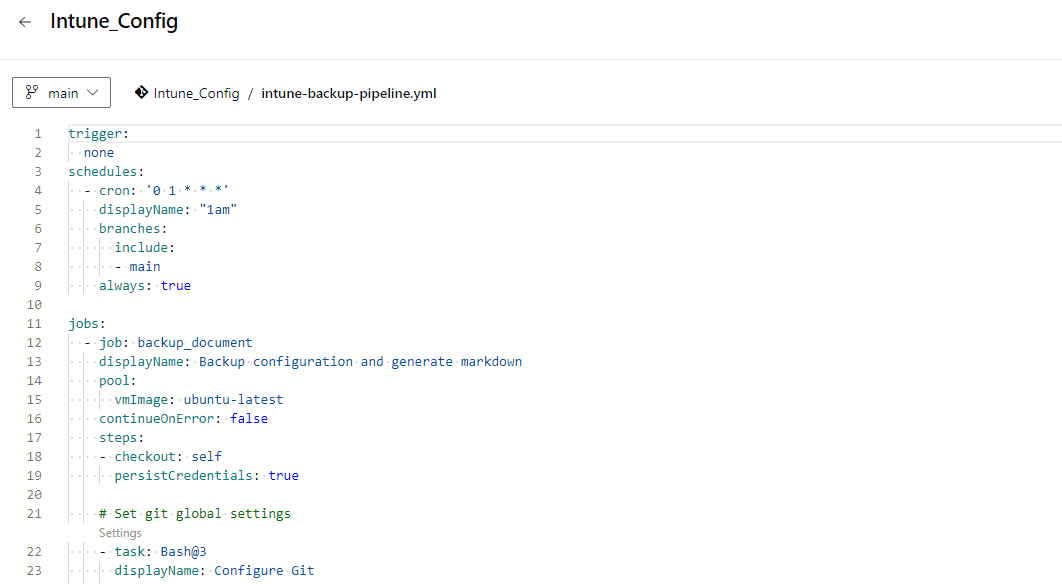Open the Intune_Config repository breadcrumb link
1062x584 pixels.
(x=196, y=93)
